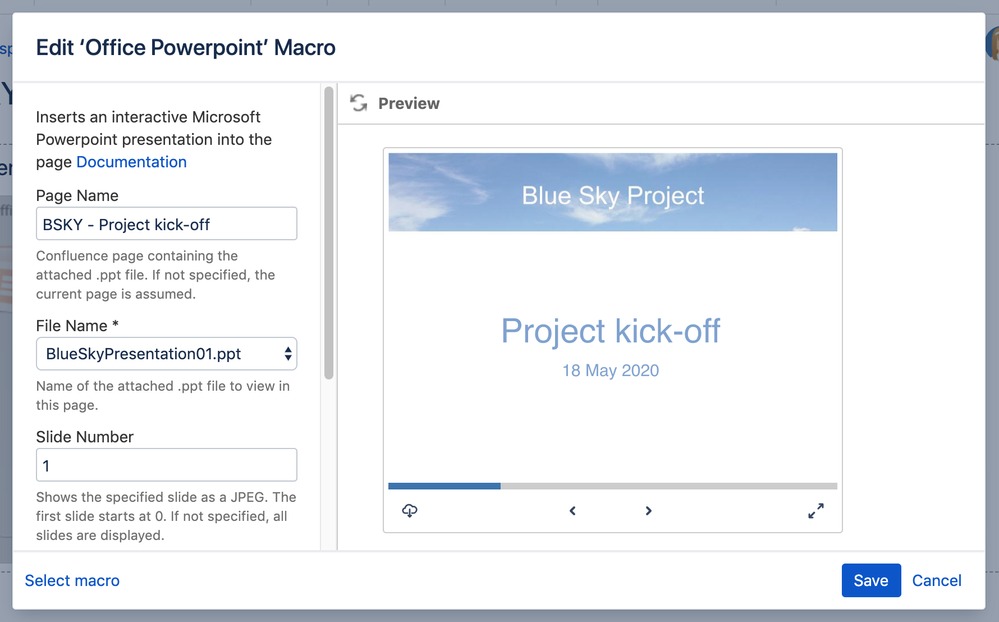Expand the preview to full screen
Screen dimensions: 999x622
[816, 510]
